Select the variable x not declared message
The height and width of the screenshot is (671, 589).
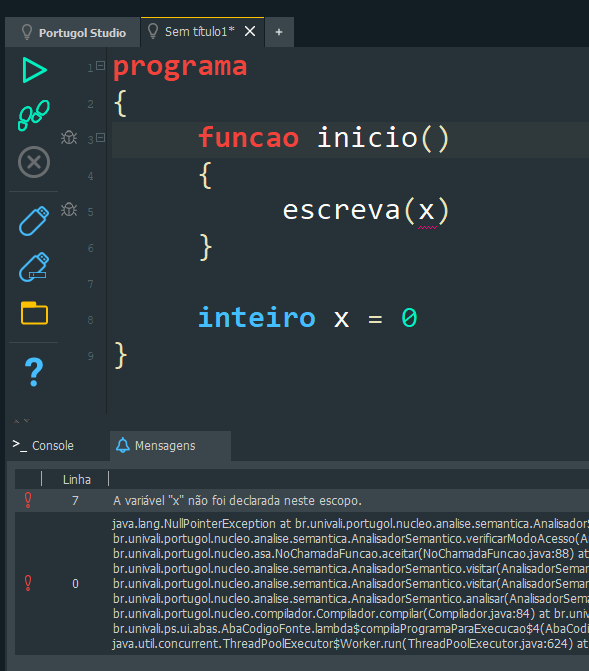tap(238, 500)
